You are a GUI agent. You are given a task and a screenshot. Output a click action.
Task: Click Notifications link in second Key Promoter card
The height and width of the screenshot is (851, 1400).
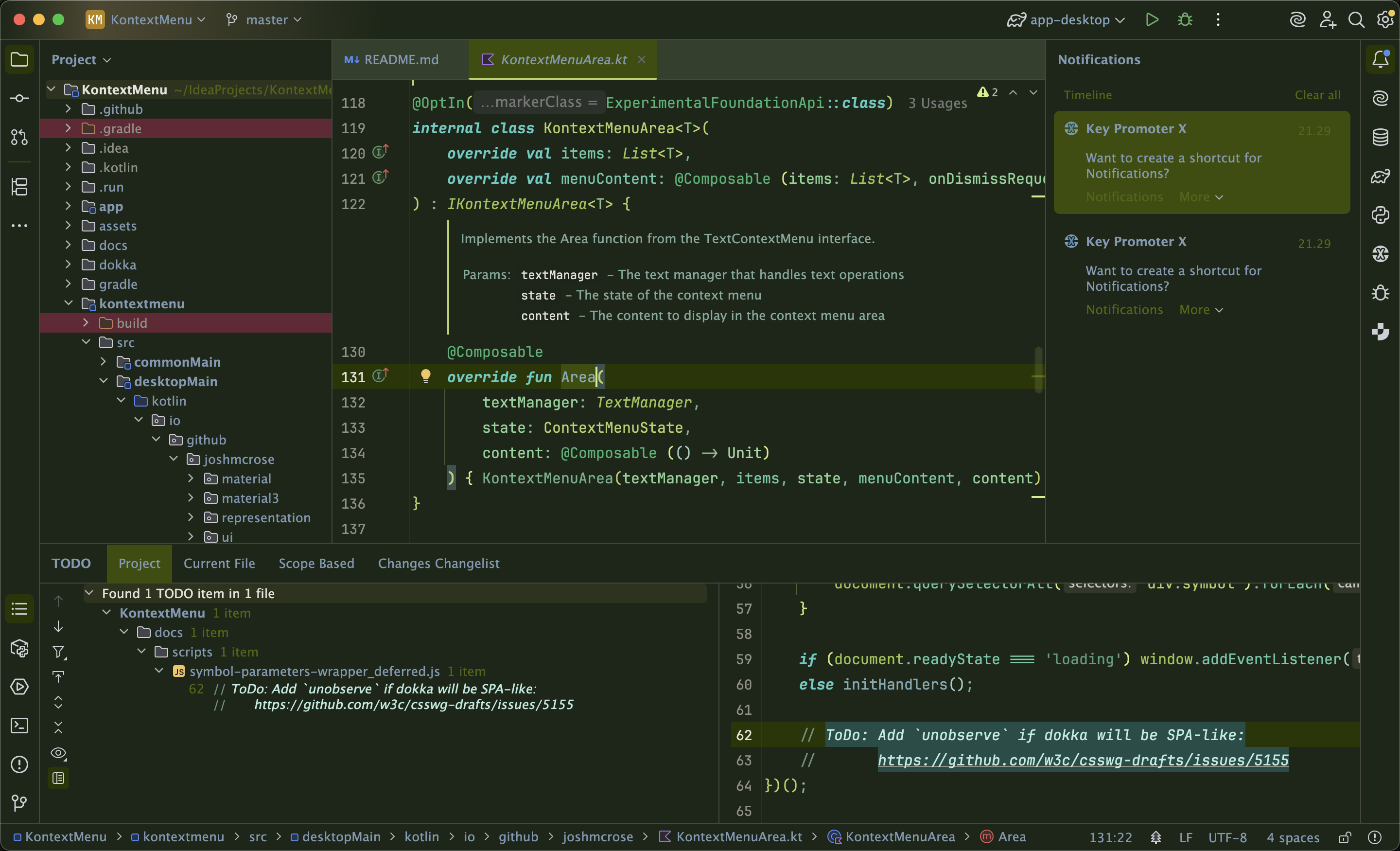tap(1124, 309)
